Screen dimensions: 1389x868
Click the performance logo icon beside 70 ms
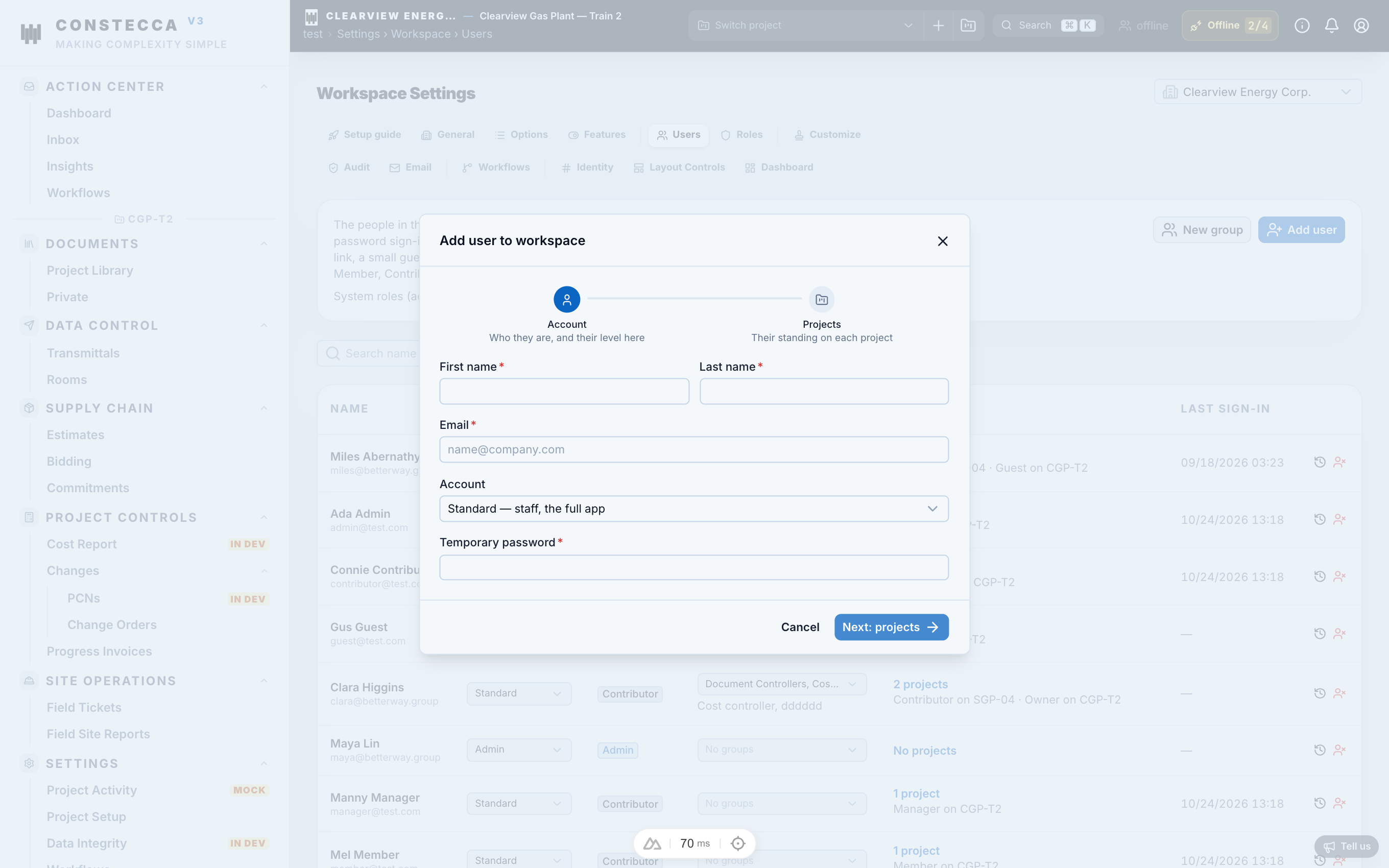coord(652,843)
